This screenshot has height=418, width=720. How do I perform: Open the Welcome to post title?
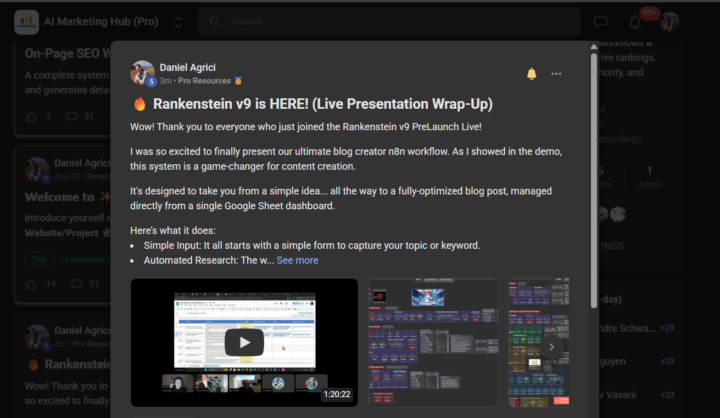(x=67, y=197)
